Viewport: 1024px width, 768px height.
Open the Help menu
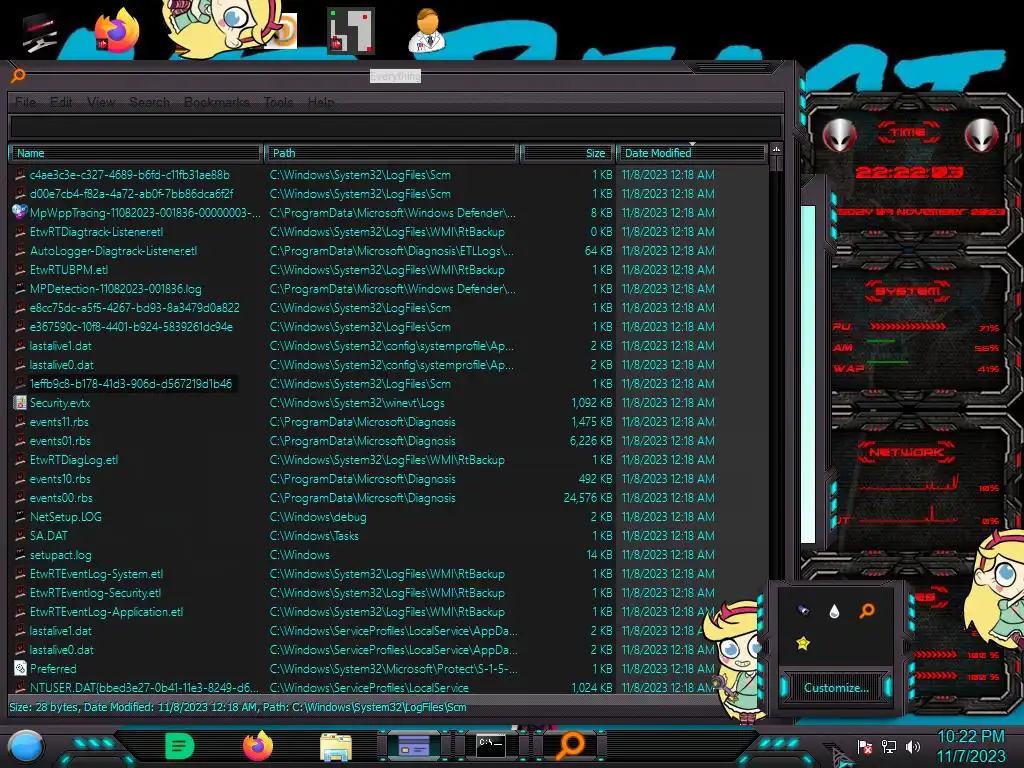(x=321, y=103)
